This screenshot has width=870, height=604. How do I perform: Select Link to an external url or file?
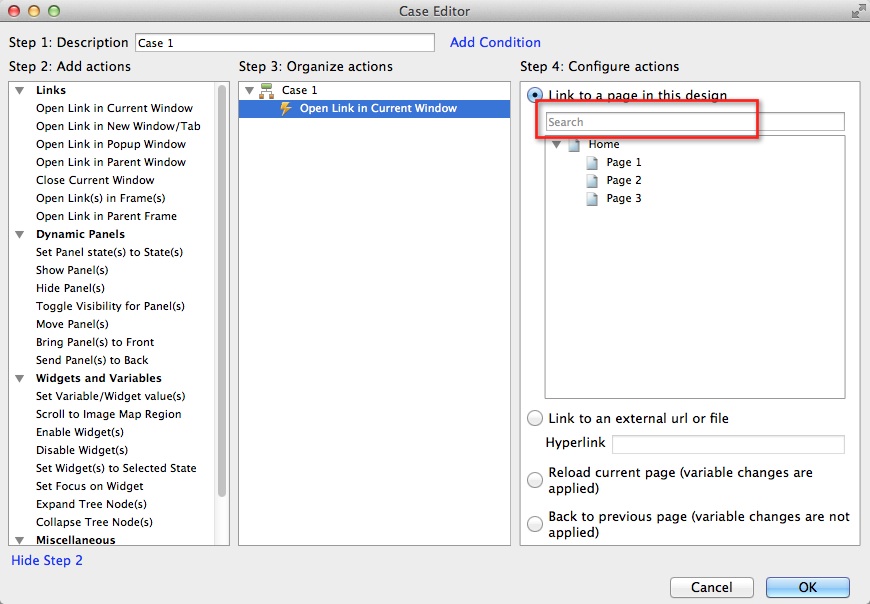coord(535,418)
